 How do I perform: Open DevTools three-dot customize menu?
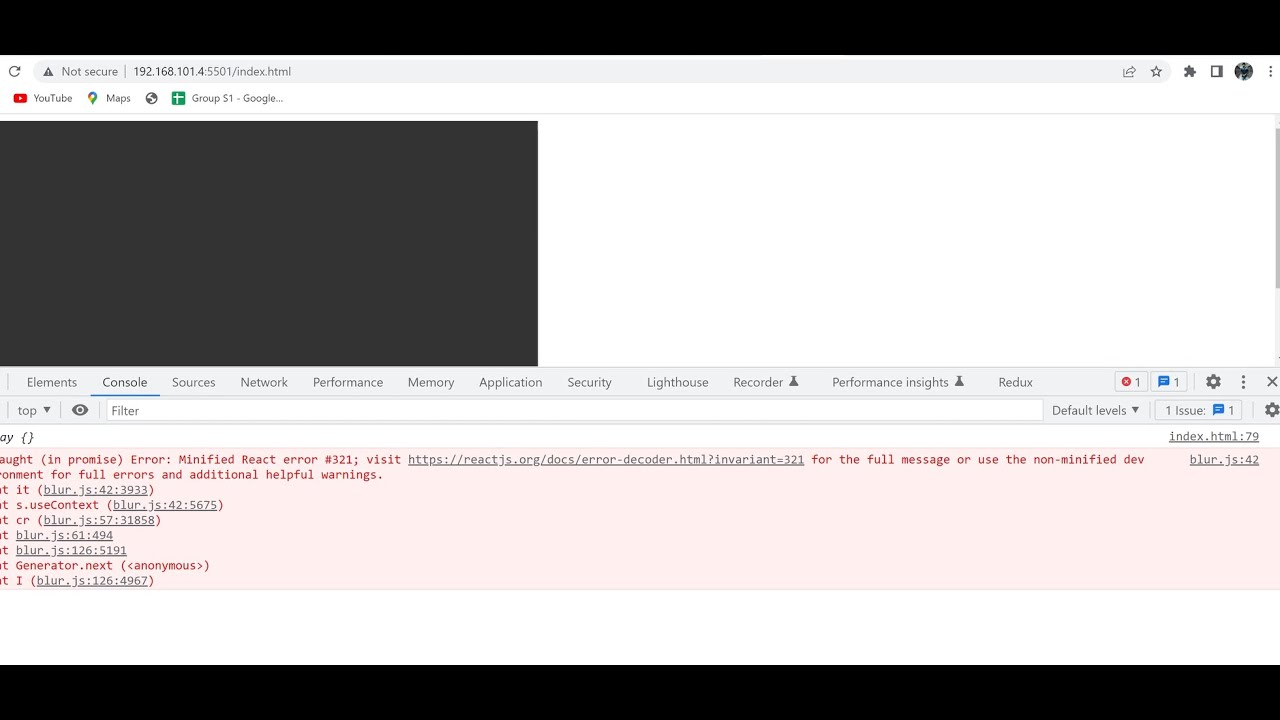coord(1243,382)
